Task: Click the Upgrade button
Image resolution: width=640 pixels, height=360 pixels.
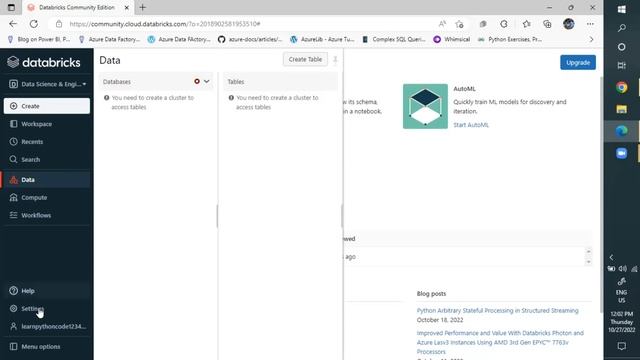Action: click(578, 62)
